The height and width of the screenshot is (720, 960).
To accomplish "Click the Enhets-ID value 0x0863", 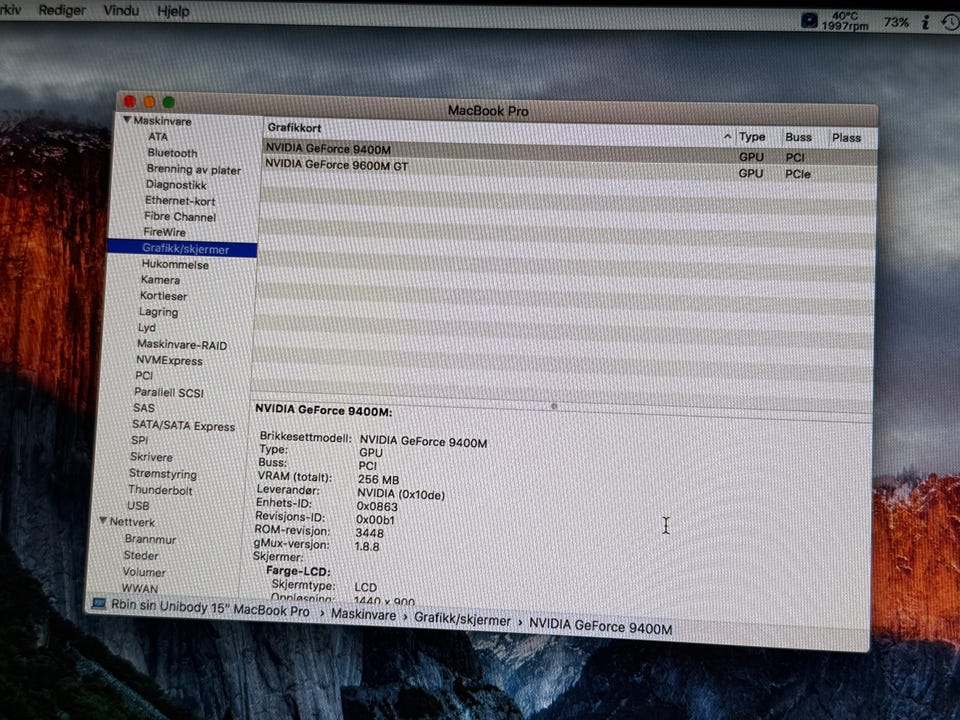I will pos(377,506).
